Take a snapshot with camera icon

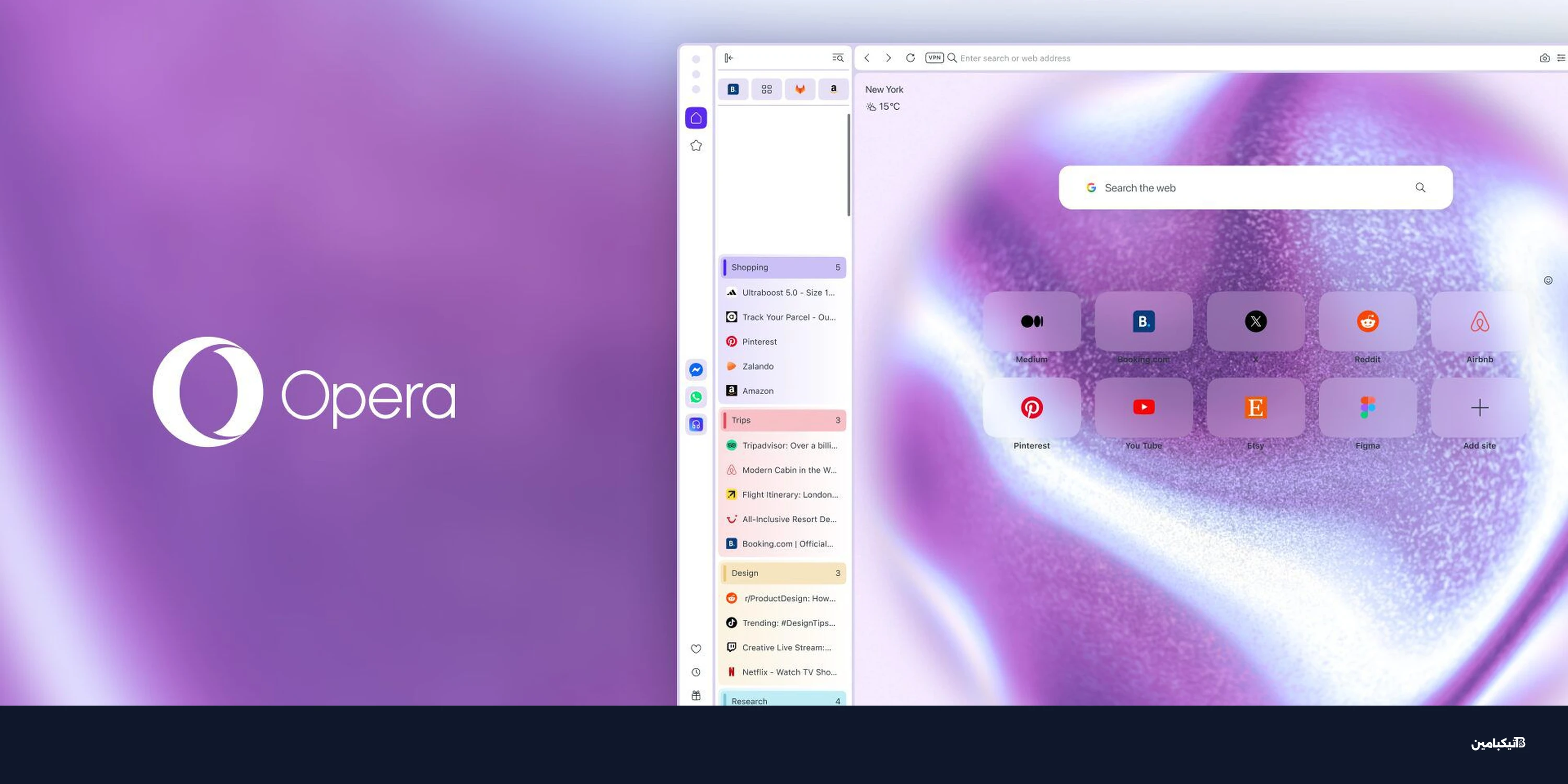click(x=1544, y=59)
